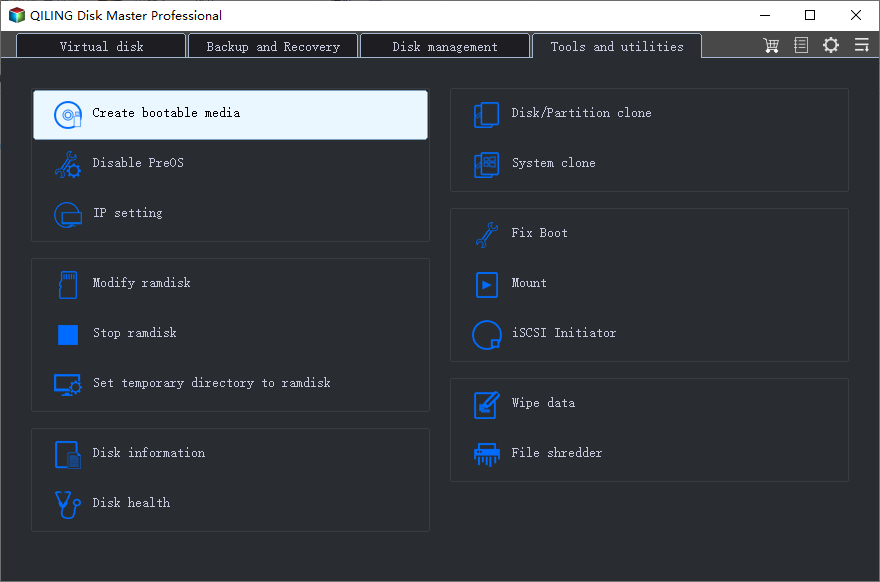The width and height of the screenshot is (880, 582).
Task: Click the Disable PreOS wrench-gear icon
Action: pyautogui.click(x=68, y=164)
